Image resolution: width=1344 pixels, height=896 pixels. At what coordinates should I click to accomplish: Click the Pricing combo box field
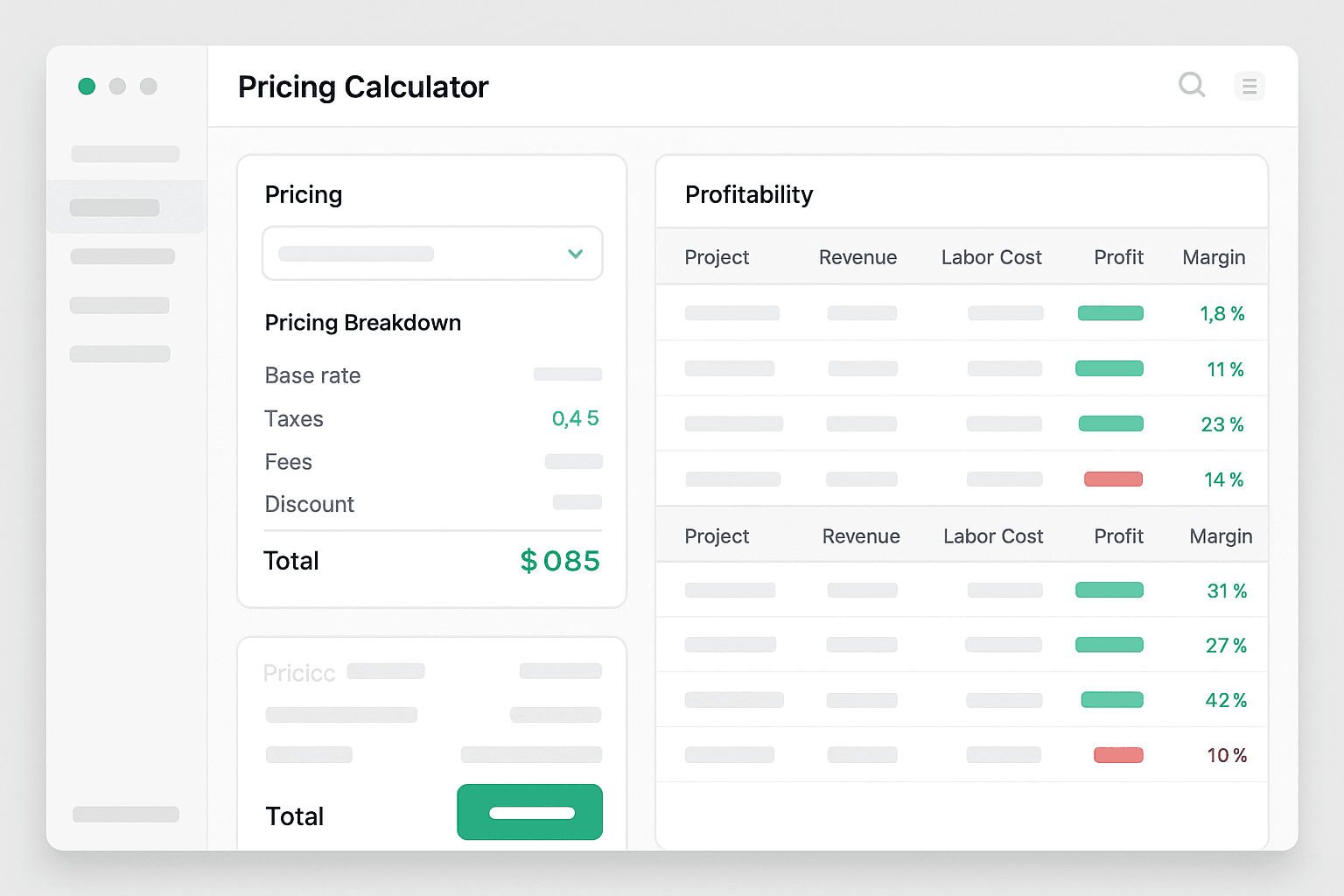point(411,254)
